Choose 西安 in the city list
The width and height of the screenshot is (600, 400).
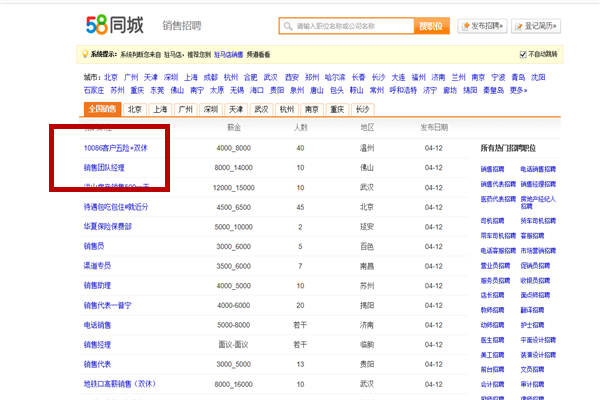point(292,77)
